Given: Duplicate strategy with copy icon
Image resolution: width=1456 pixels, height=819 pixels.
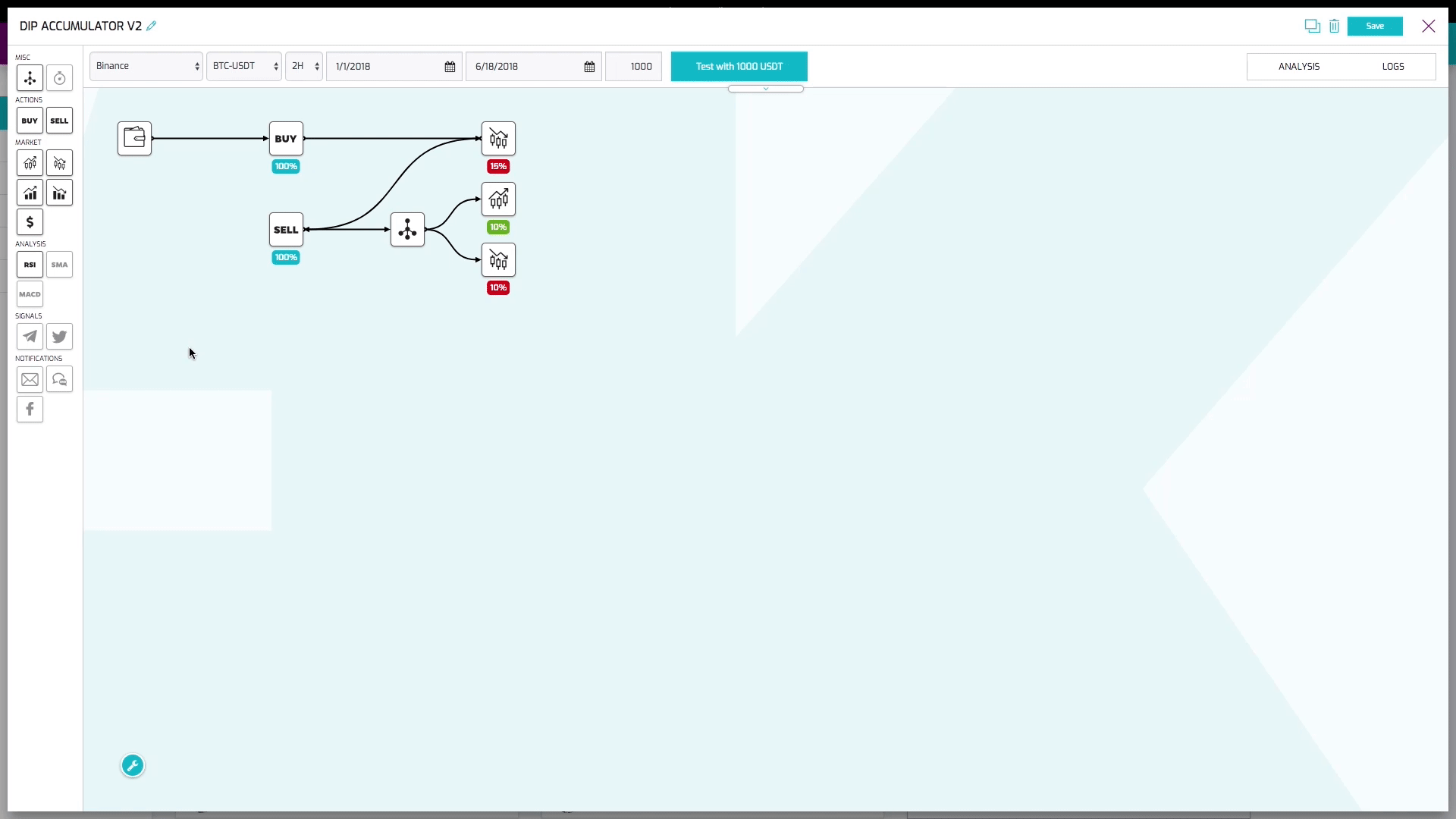Looking at the screenshot, I should (x=1312, y=26).
